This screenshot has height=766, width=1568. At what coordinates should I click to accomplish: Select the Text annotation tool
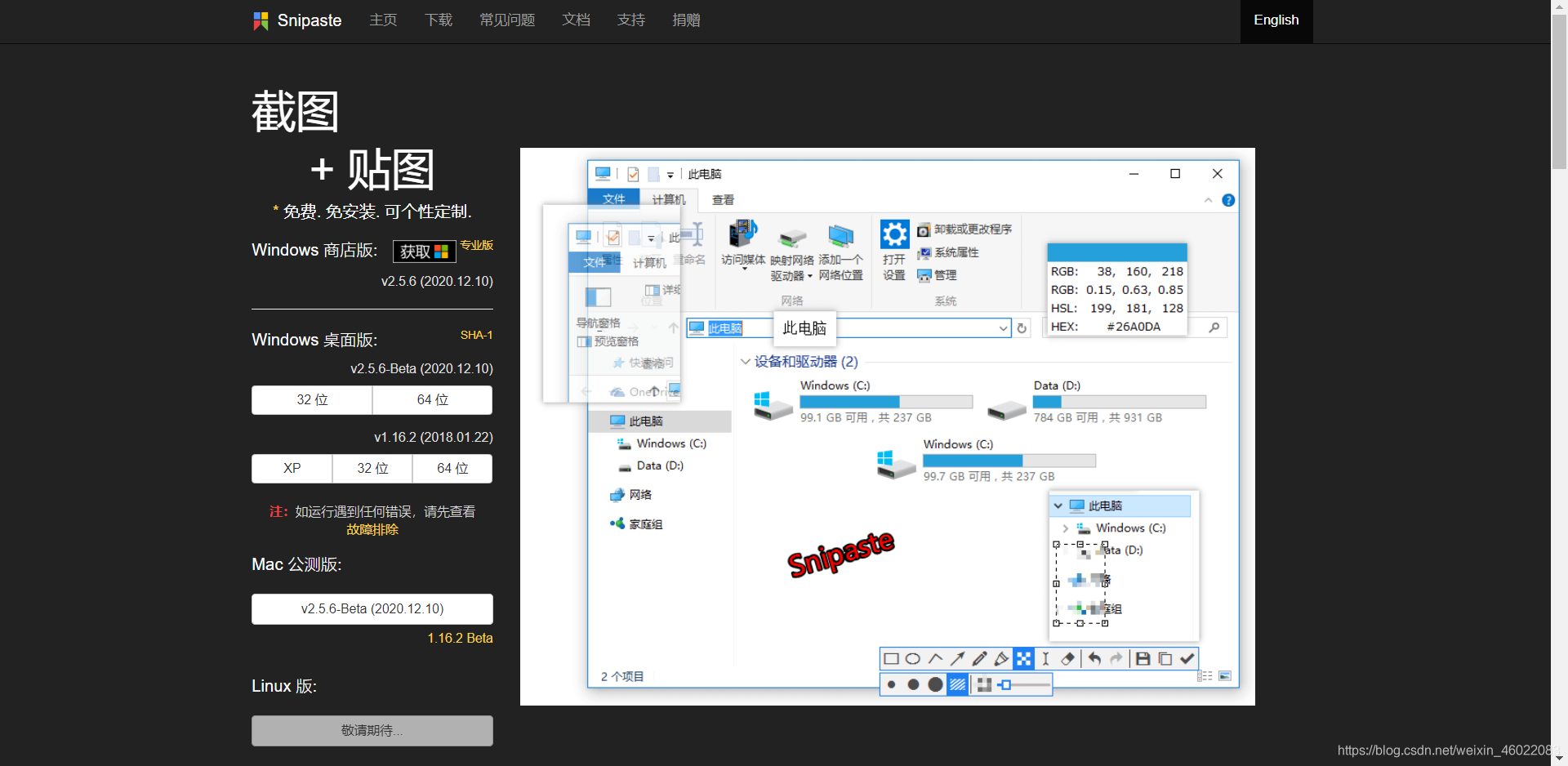point(1045,659)
